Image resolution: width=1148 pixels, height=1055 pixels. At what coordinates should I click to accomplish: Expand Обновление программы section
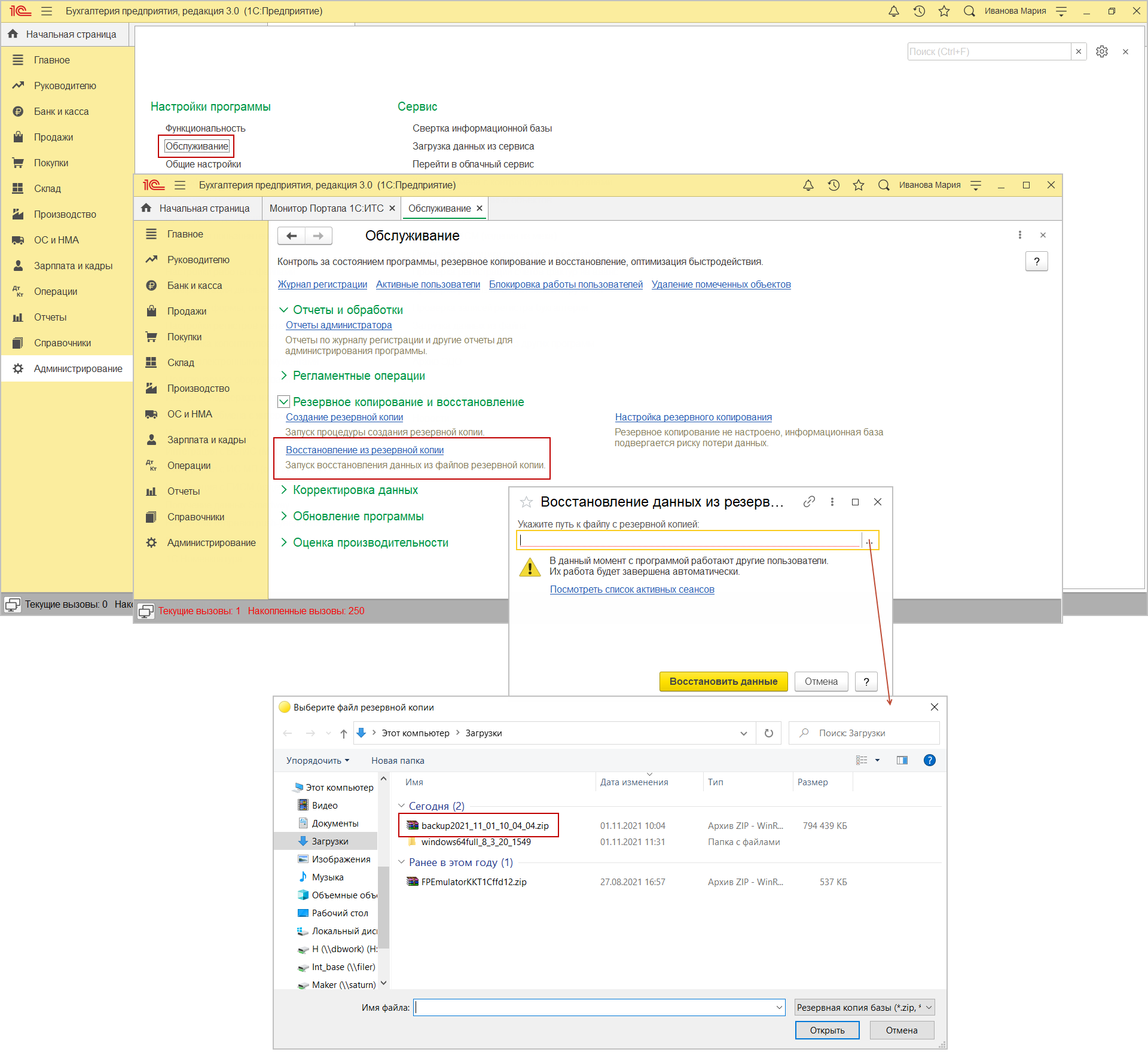pyautogui.click(x=284, y=516)
